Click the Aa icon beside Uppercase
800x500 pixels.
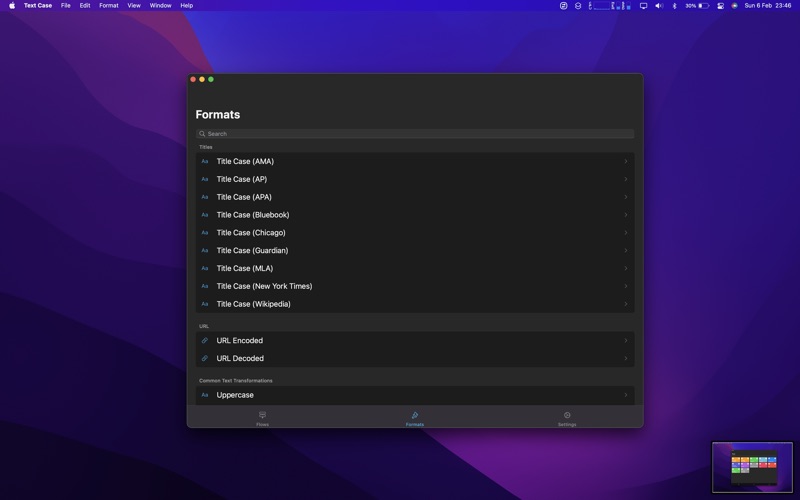coord(205,395)
